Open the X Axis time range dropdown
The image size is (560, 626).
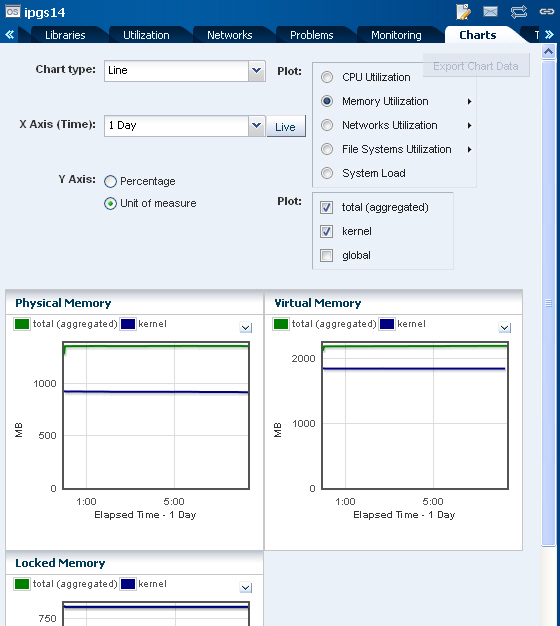point(257,126)
